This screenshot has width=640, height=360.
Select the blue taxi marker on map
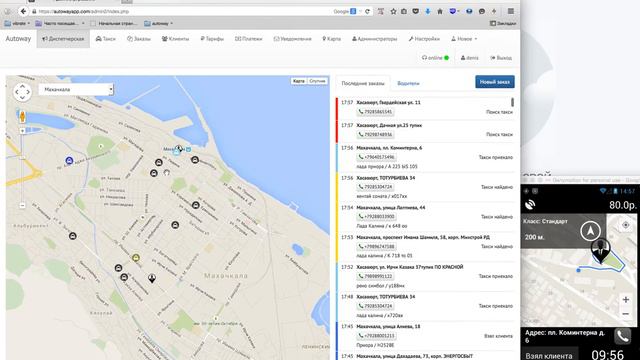click(69, 161)
